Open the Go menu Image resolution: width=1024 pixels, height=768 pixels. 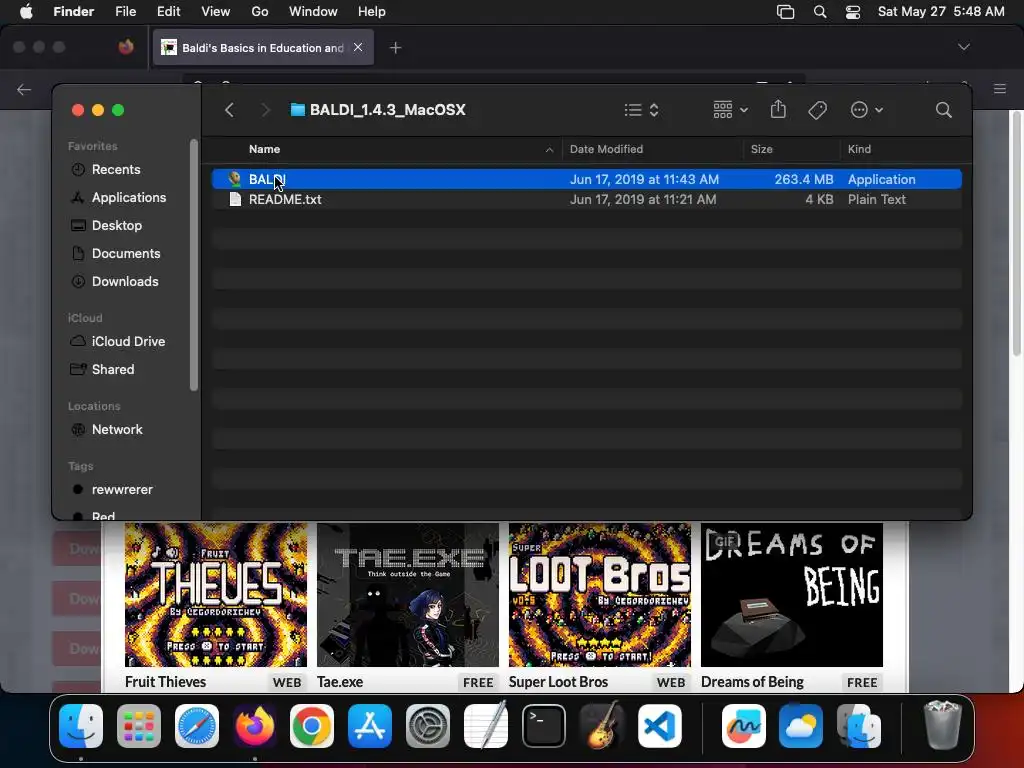(260, 12)
